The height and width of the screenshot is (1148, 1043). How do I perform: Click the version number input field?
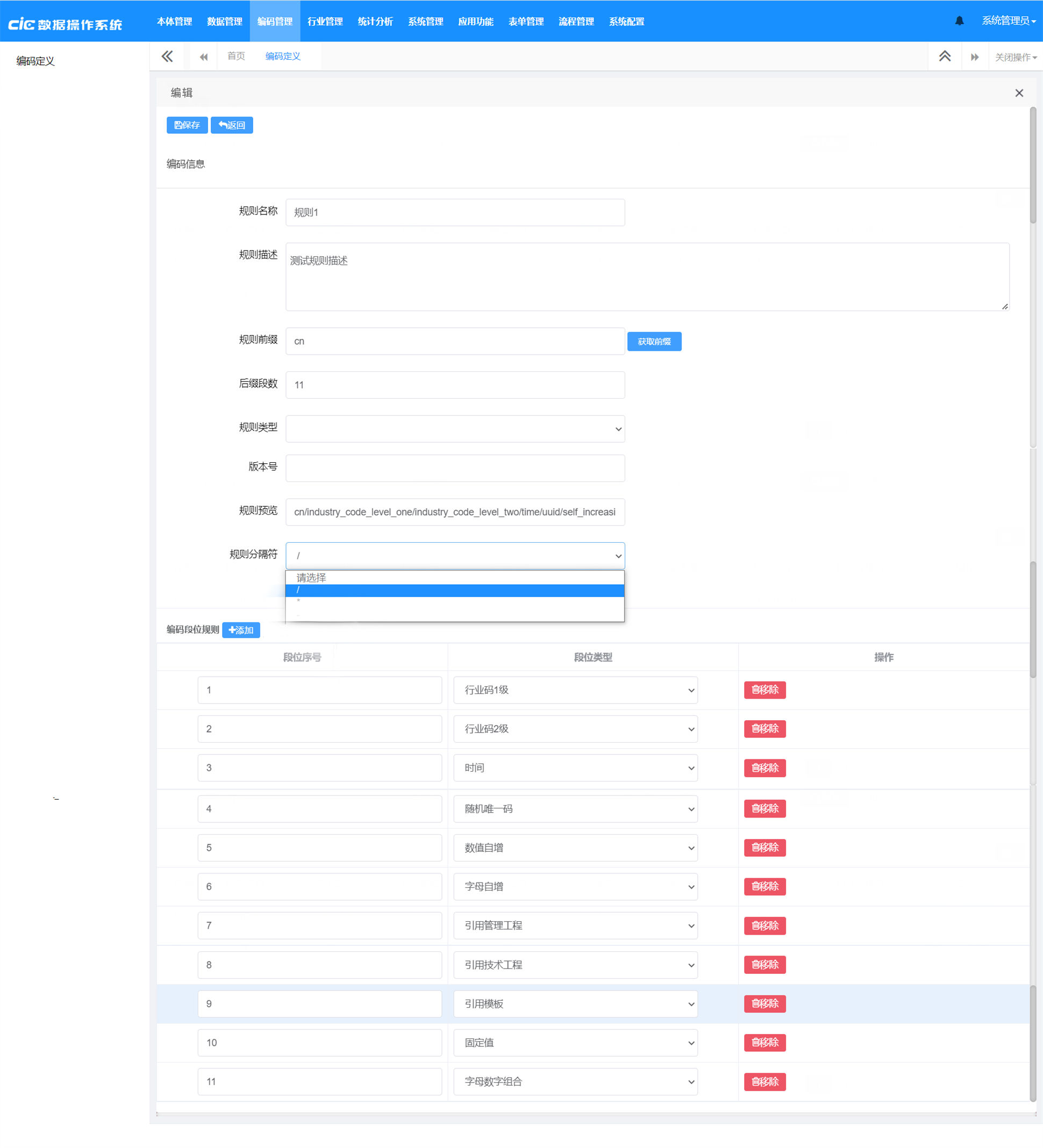455,468
